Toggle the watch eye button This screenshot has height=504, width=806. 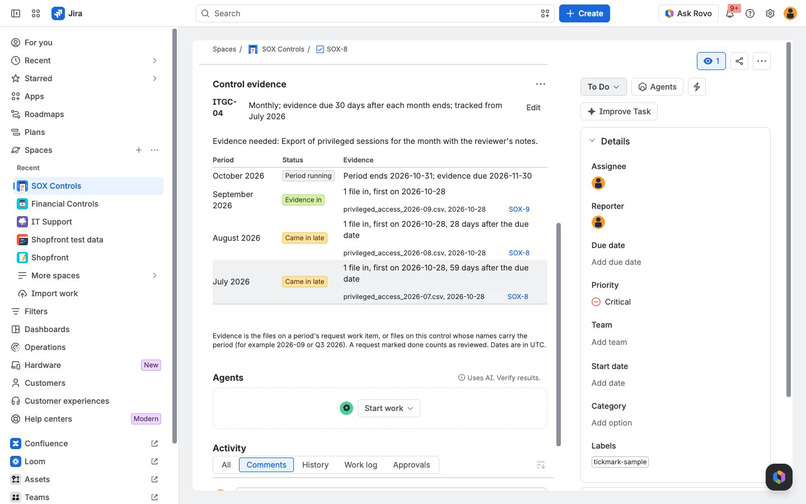coord(711,61)
